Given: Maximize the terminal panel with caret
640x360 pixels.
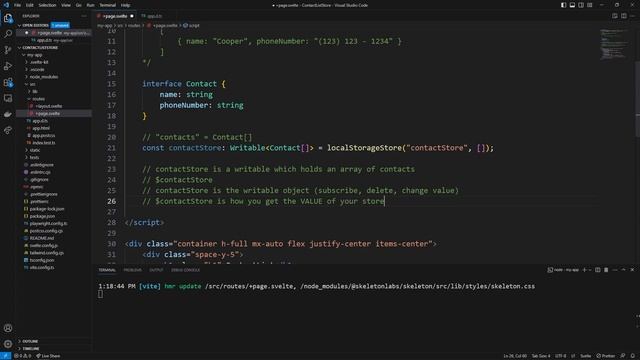Looking at the screenshot, I should [x=623, y=270].
